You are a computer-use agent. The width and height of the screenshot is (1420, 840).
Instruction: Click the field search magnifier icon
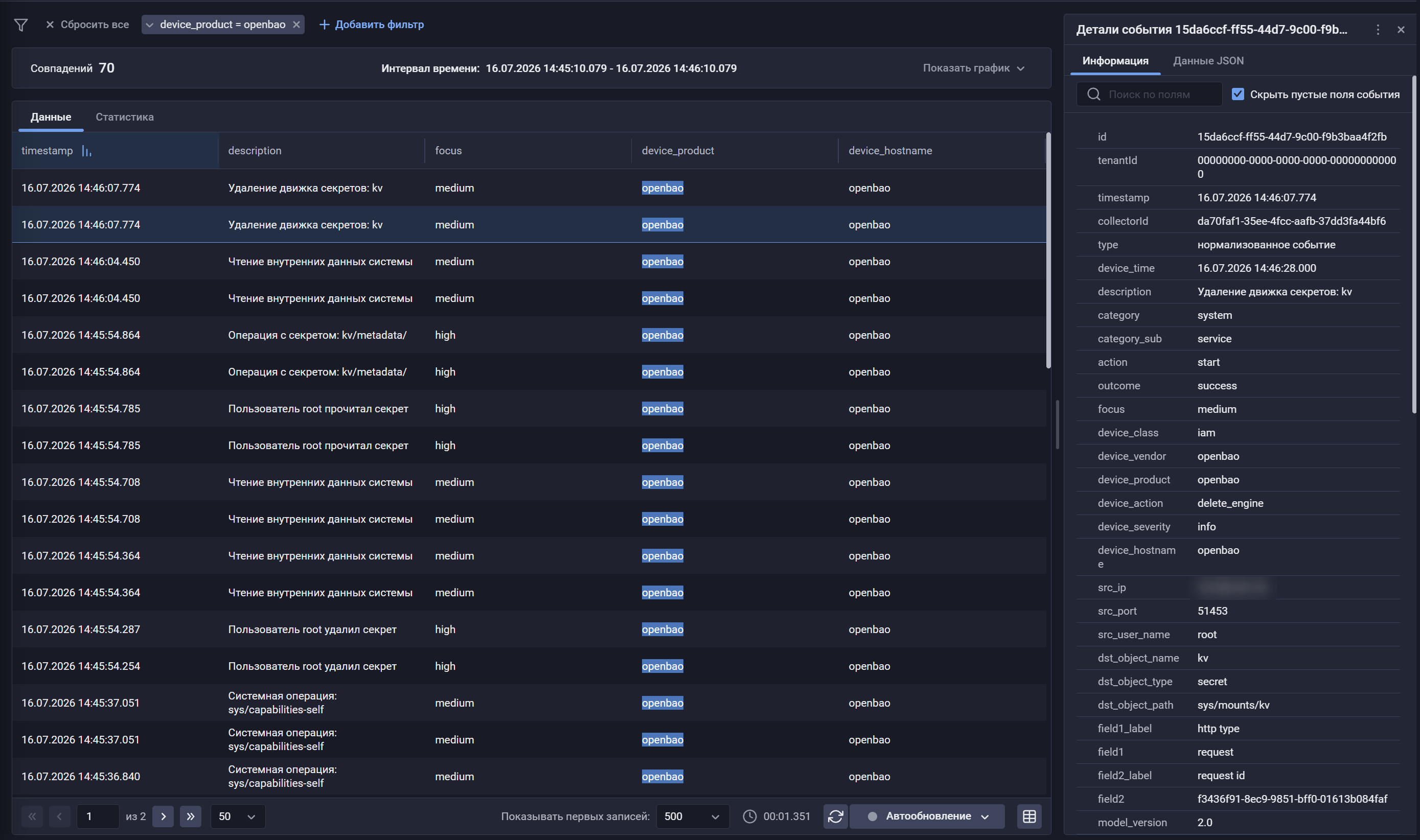point(1094,95)
